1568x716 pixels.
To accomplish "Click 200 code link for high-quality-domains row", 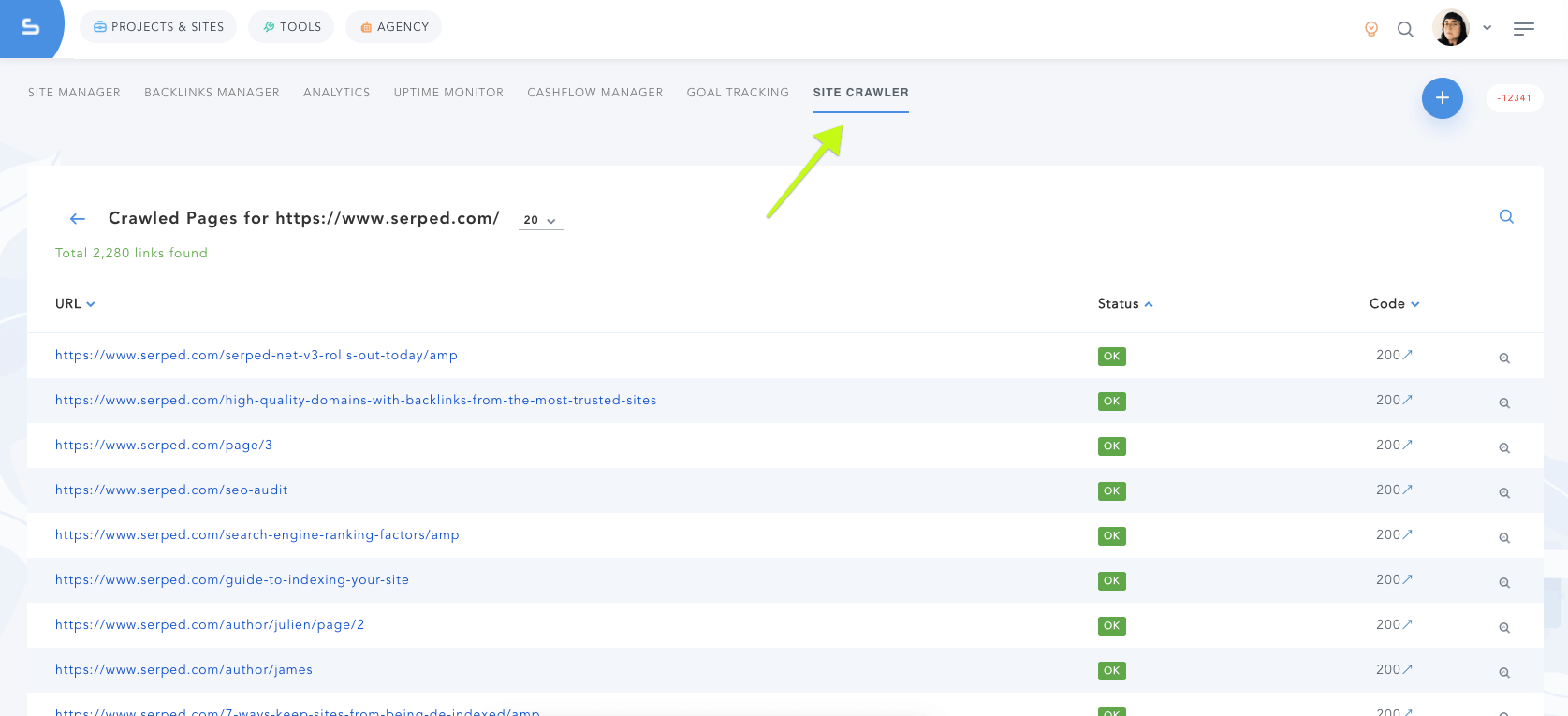I will [1394, 401].
